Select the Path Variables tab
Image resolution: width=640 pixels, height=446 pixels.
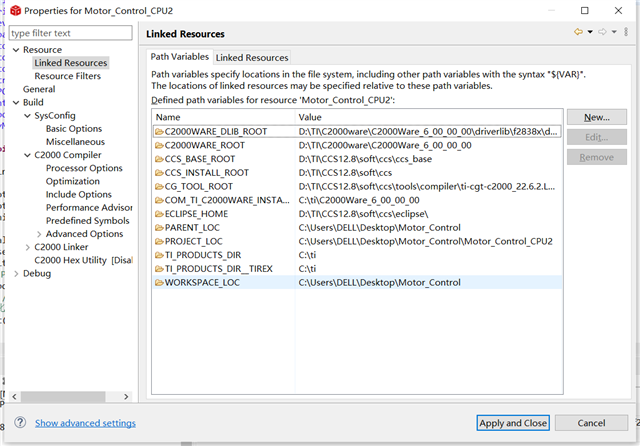click(x=180, y=57)
